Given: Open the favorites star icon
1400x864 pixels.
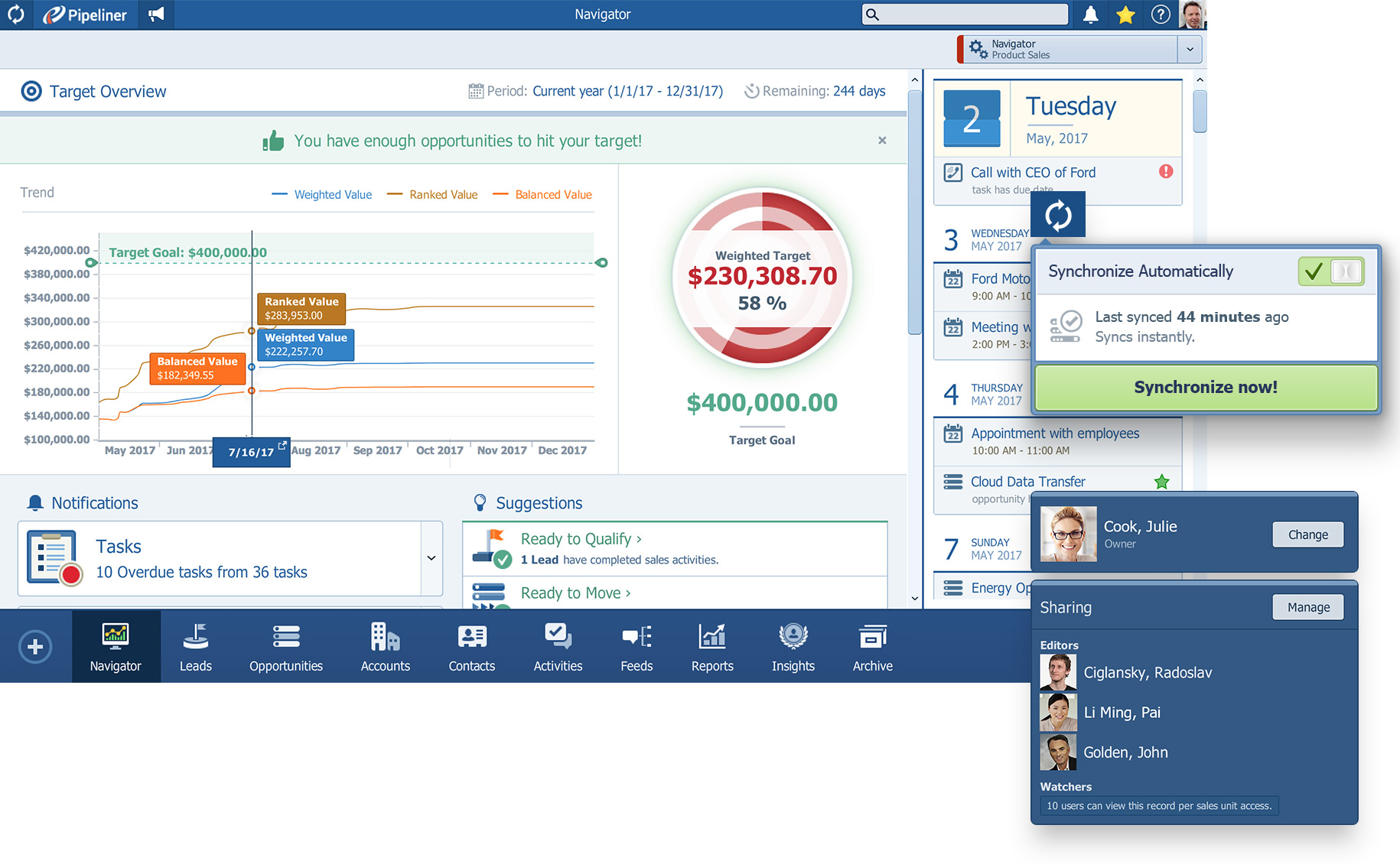Looking at the screenshot, I should coord(1125,15).
